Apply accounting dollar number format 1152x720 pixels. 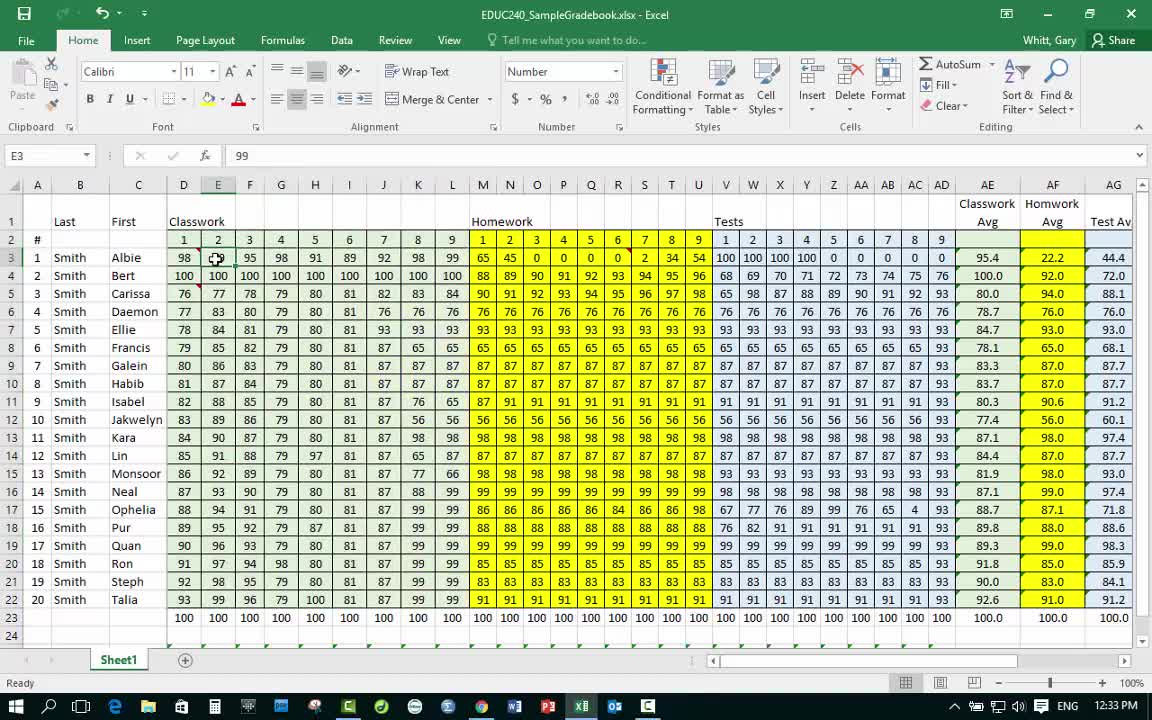click(x=515, y=99)
